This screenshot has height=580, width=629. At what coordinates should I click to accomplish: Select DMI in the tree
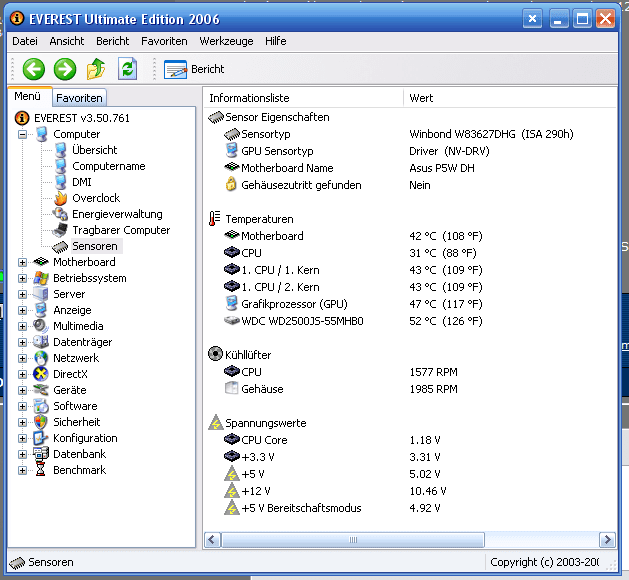[x=82, y=182]
